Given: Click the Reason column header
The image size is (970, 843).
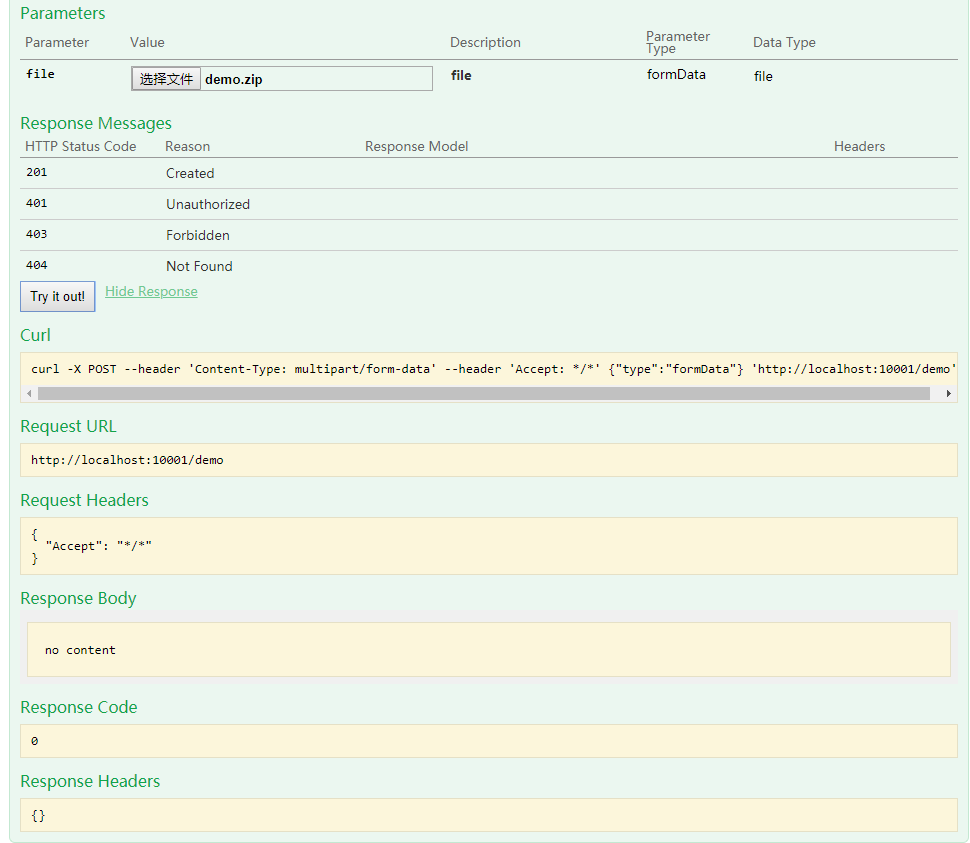Looking at the screenshot, I should point(187,146).
